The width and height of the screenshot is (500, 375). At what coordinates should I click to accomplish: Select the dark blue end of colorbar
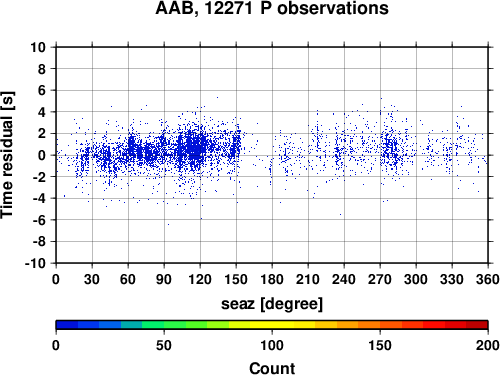click(x=67, y=325)
